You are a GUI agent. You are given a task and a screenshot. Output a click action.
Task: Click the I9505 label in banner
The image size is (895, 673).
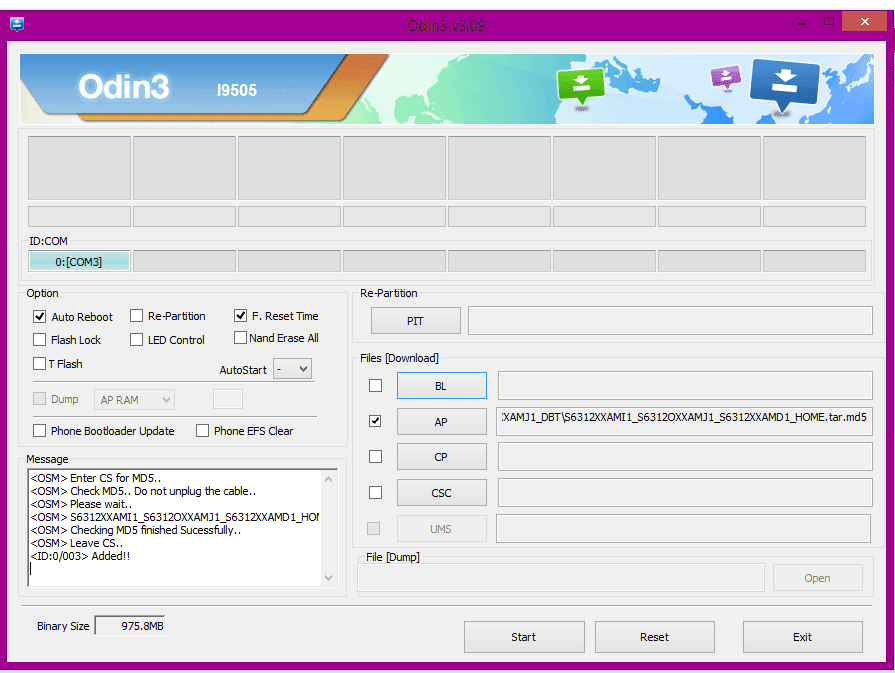[237, 90]
